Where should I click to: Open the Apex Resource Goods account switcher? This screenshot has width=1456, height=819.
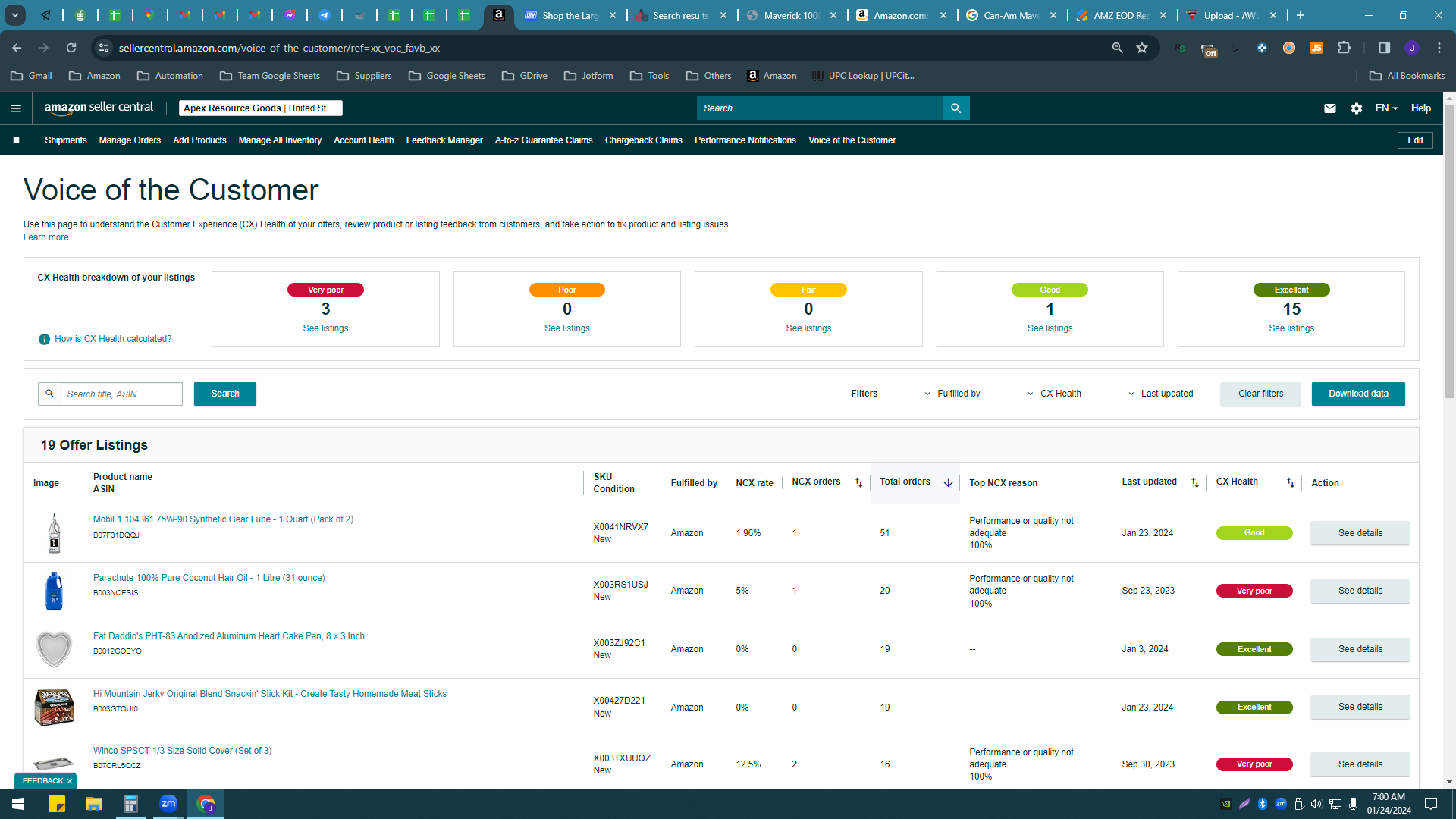261,108
